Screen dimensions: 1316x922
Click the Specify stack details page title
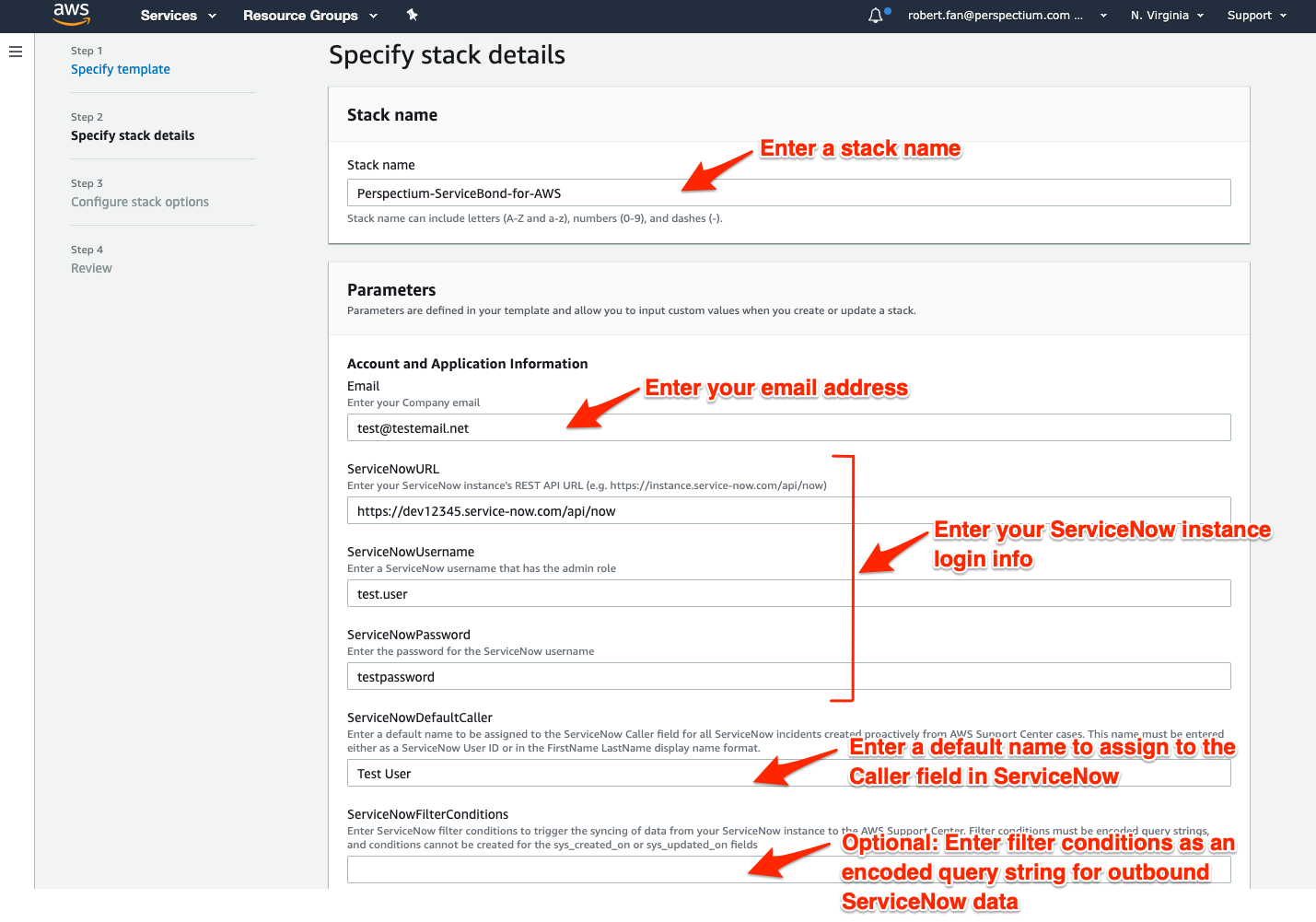[x=447, y=55]
